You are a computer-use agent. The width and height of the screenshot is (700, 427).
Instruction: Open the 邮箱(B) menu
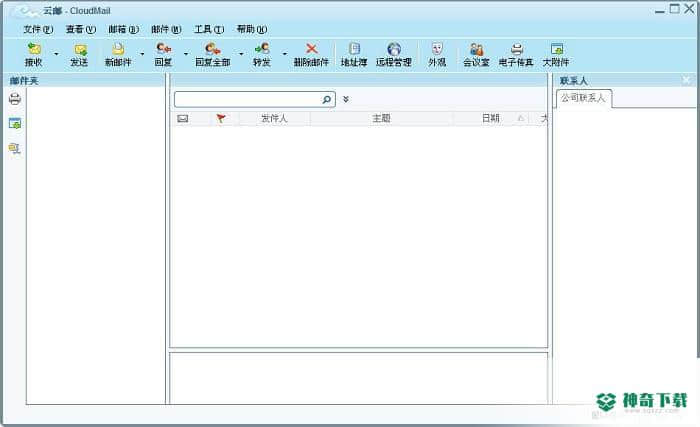pyautogui.click(x=124, y=29)
